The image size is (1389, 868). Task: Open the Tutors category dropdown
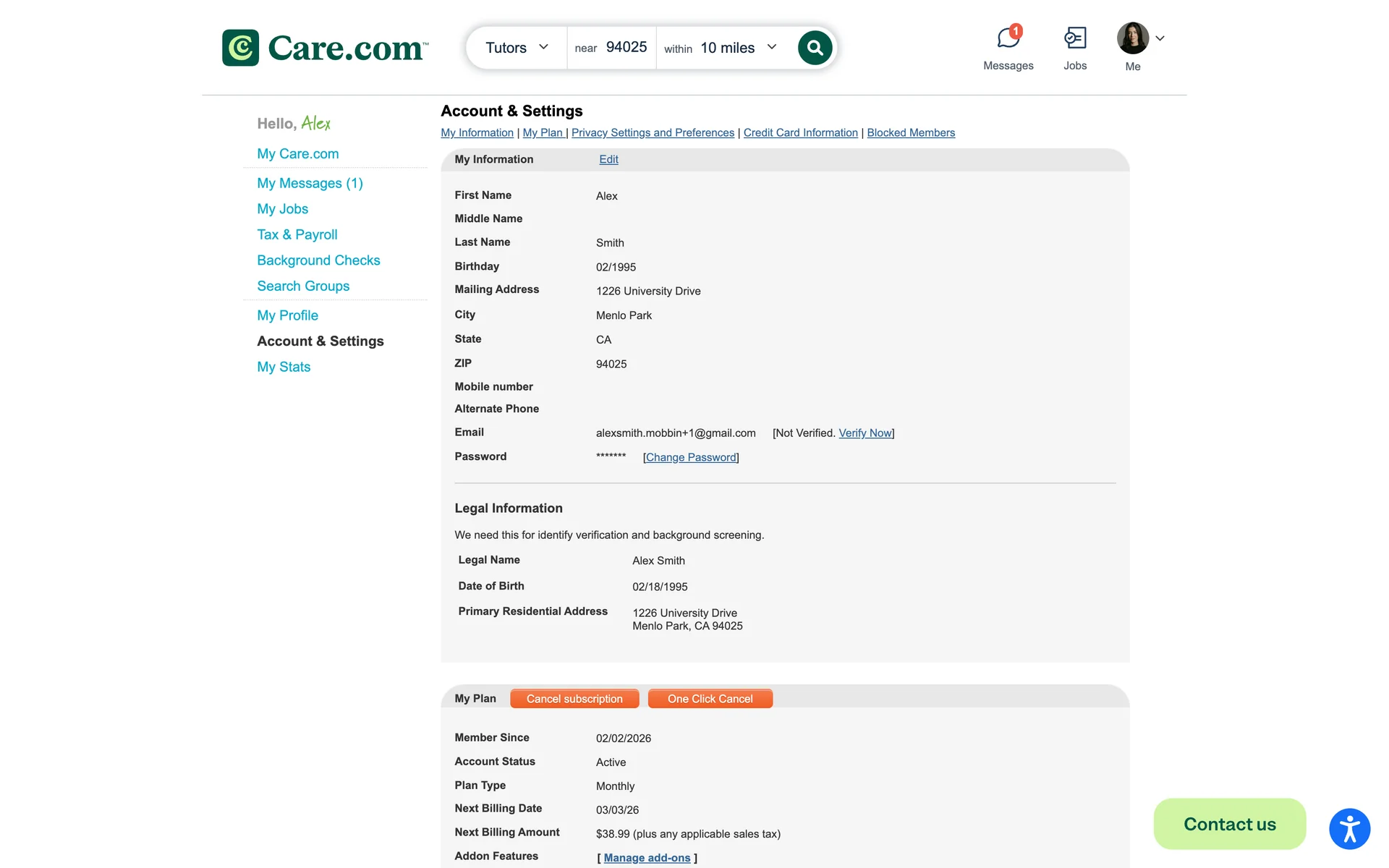tap(517, 48)
